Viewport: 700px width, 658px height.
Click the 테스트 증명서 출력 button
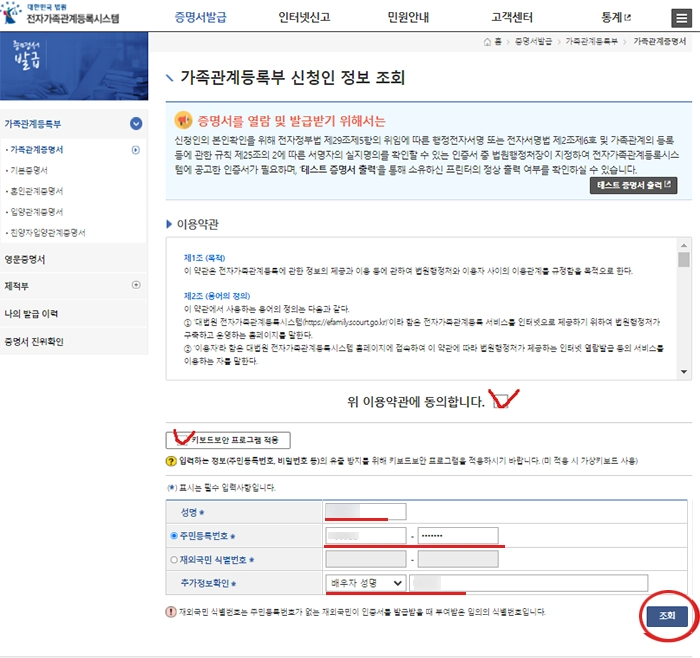pyautogui.click(x=633, y=185)
